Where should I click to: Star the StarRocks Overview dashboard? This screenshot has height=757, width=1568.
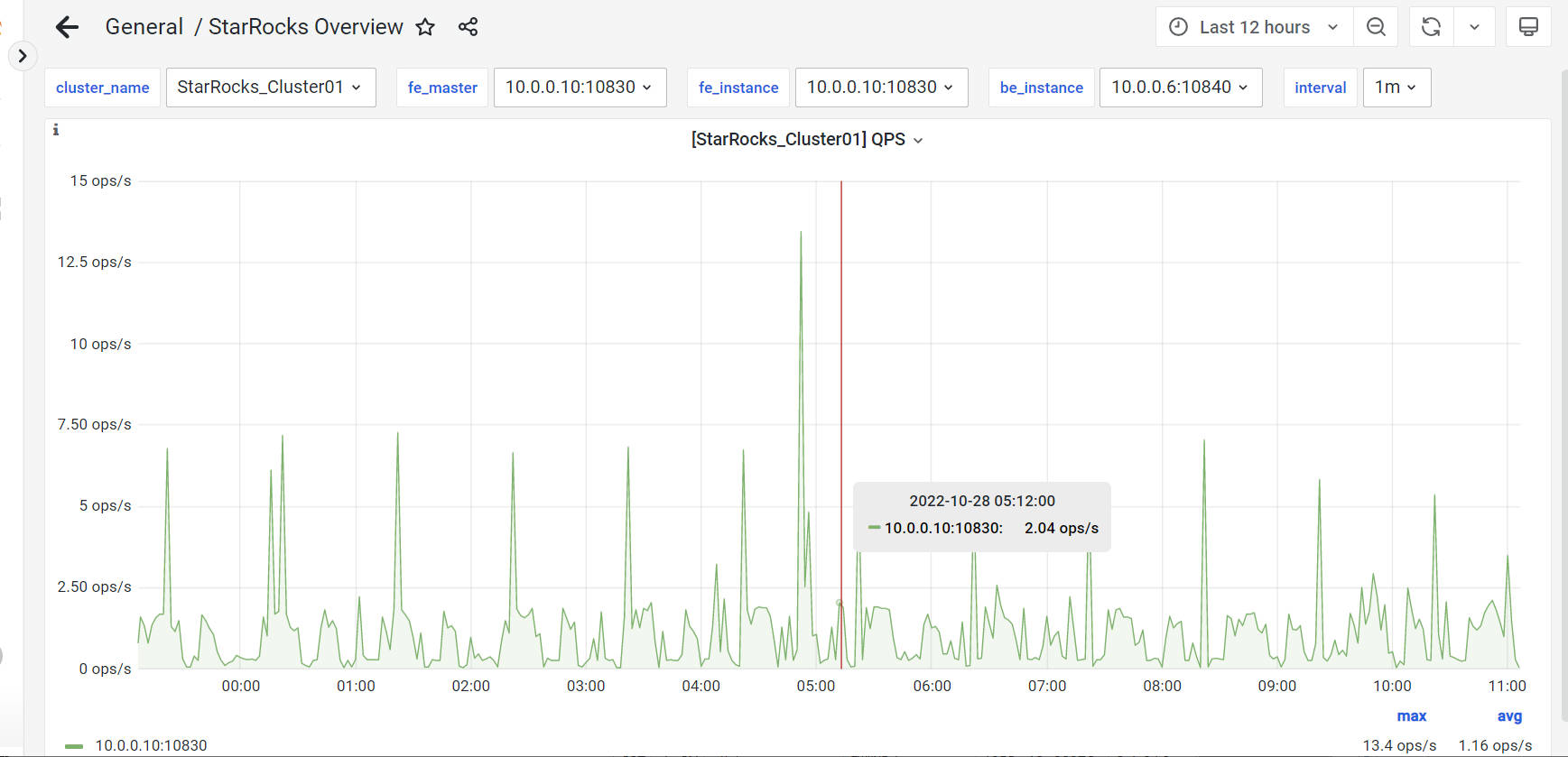click(x=425, y=27)
